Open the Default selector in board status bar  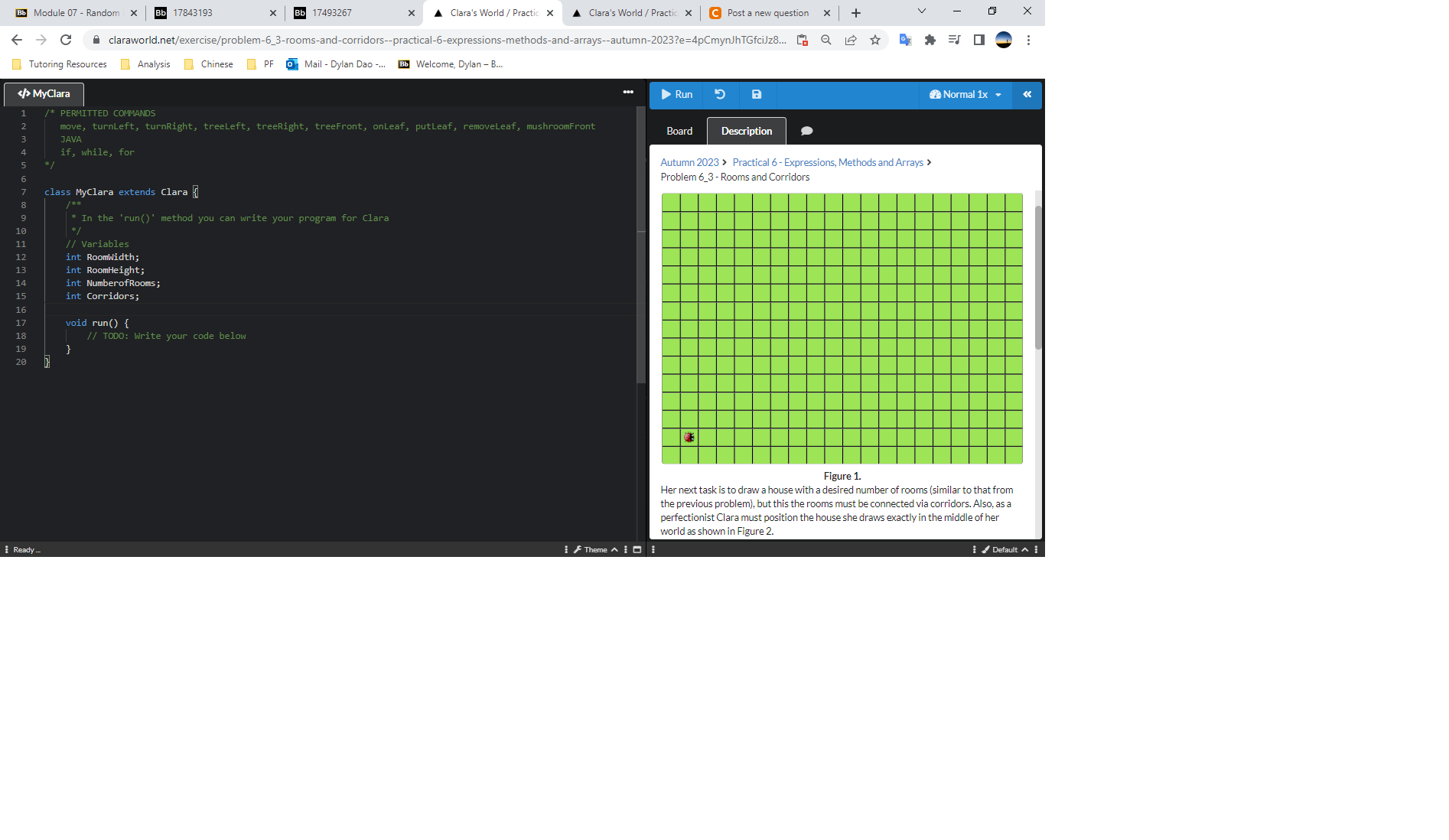1005,550
